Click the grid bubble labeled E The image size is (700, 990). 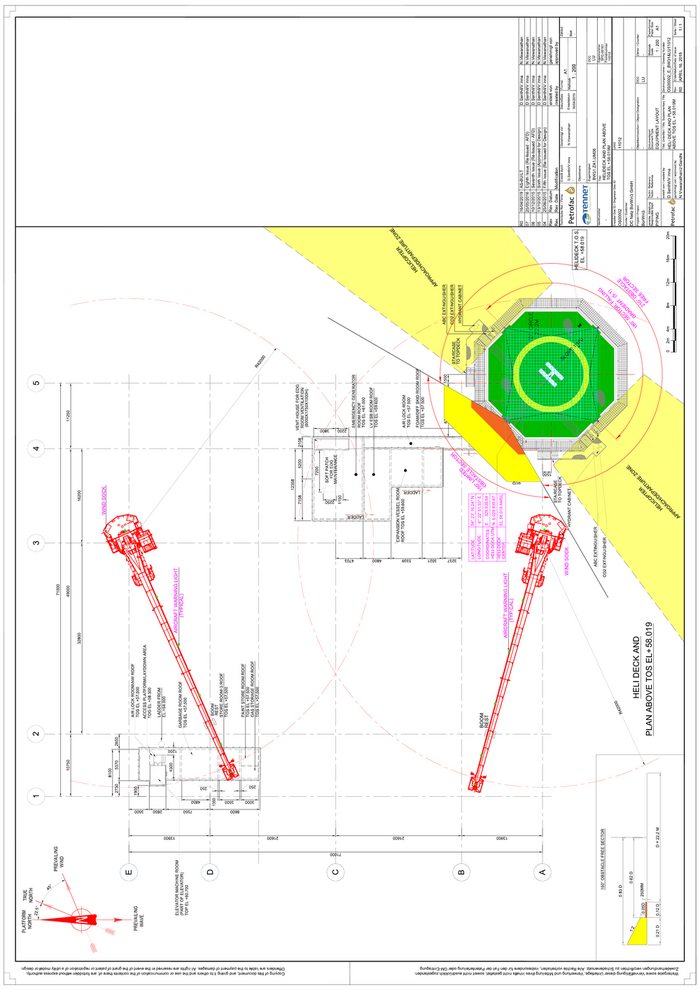tap(127, 871)
